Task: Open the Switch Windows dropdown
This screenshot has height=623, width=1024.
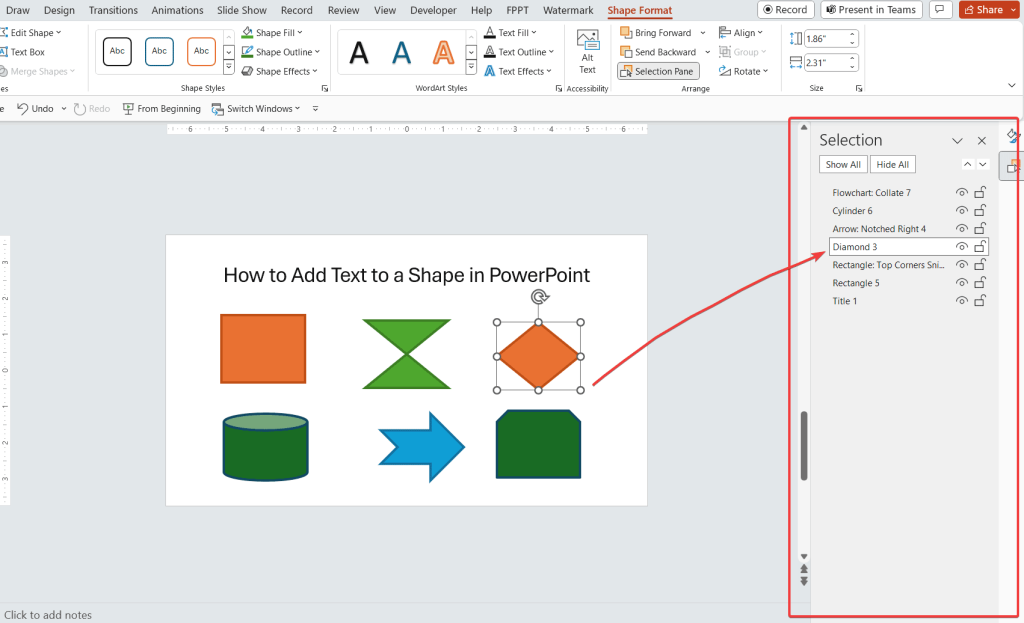Action: [259, 108]
